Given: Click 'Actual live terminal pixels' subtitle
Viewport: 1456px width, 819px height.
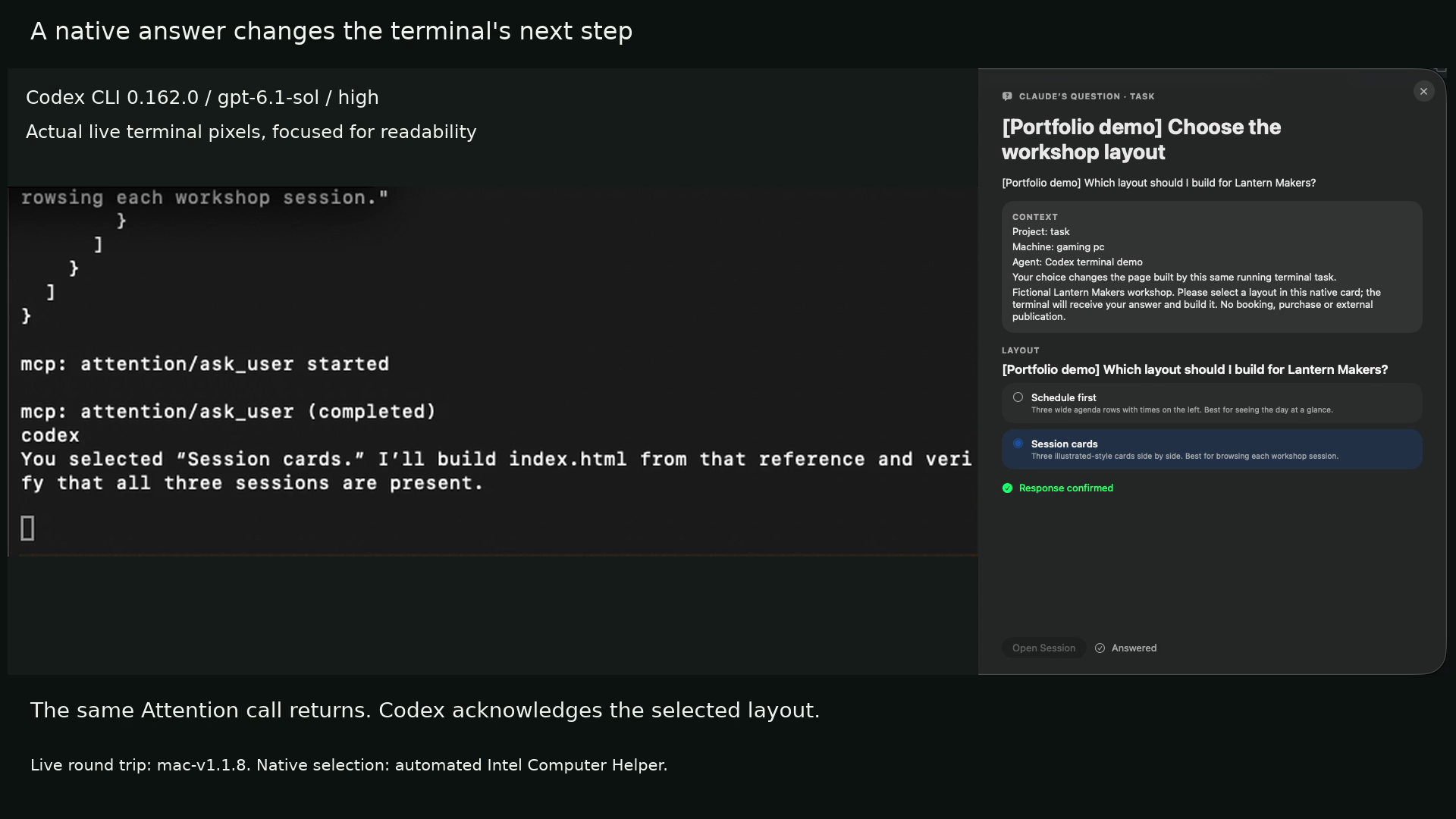Looking at the screenshot, I should pyautogui.click(x=251, y=132).
